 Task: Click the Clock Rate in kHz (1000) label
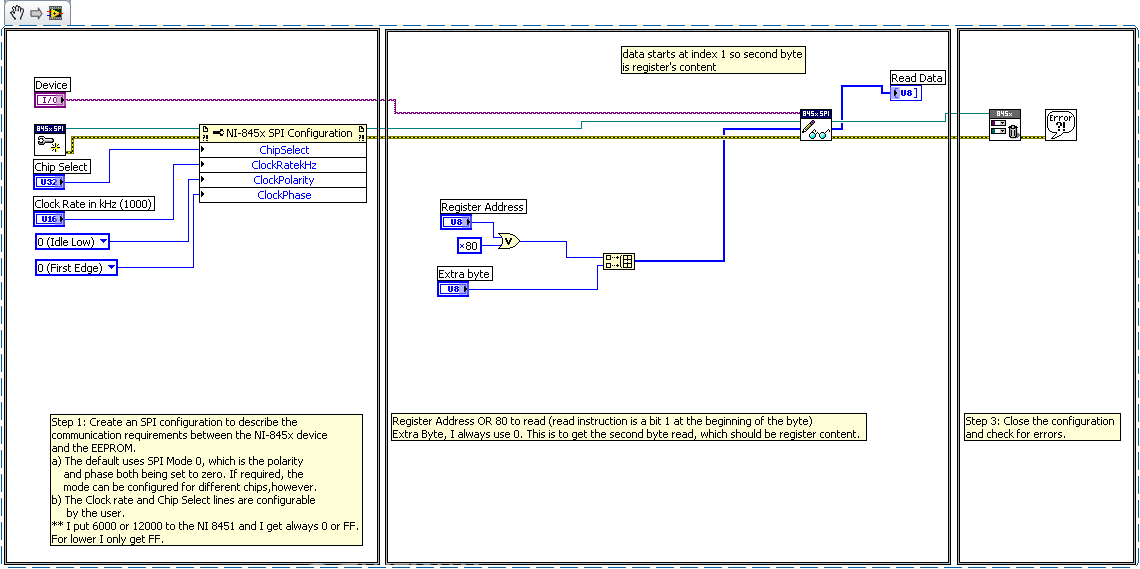[x=95, y=204]
